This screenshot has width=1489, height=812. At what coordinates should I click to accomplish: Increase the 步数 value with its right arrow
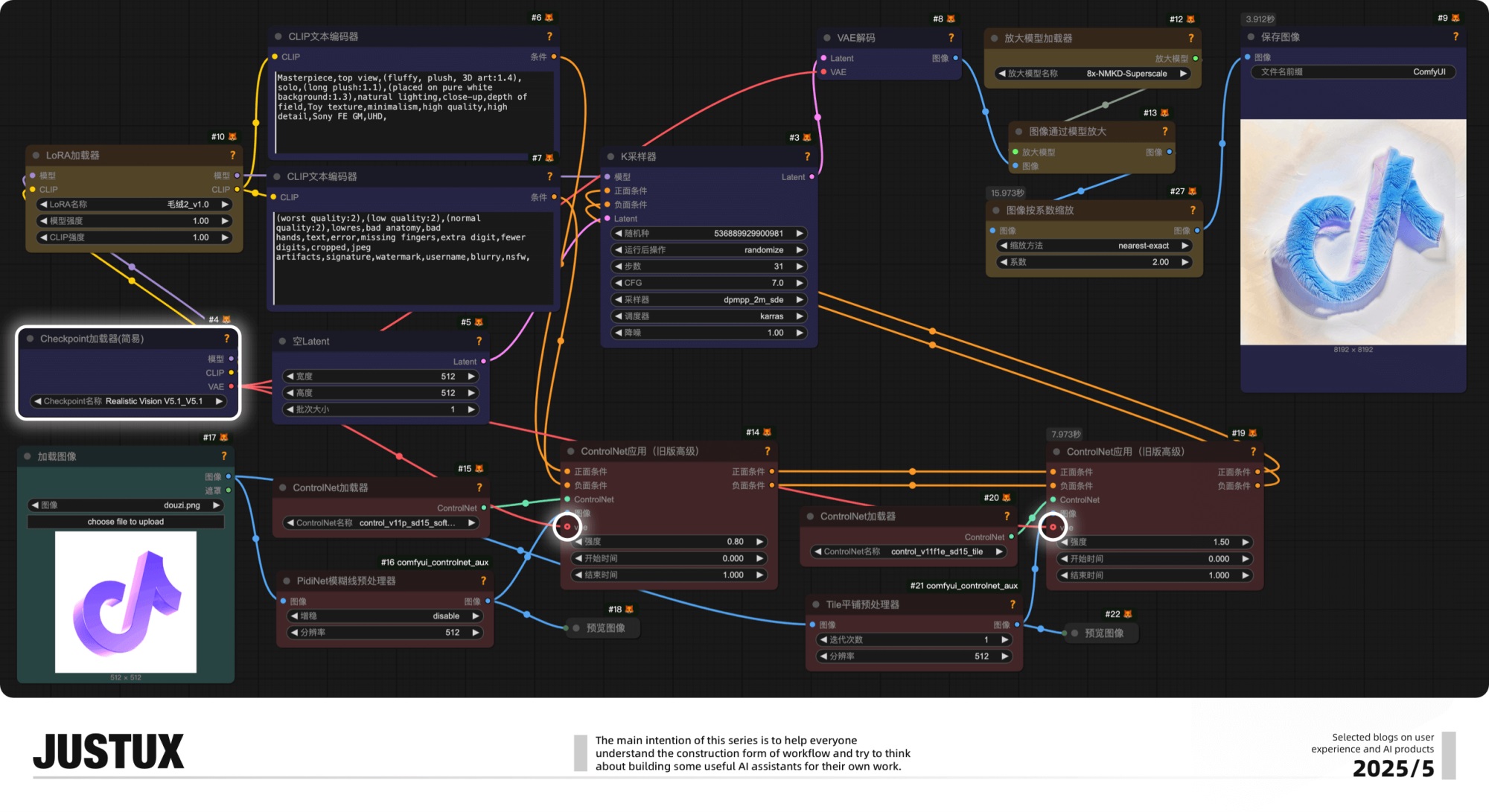tap(800, 266)
